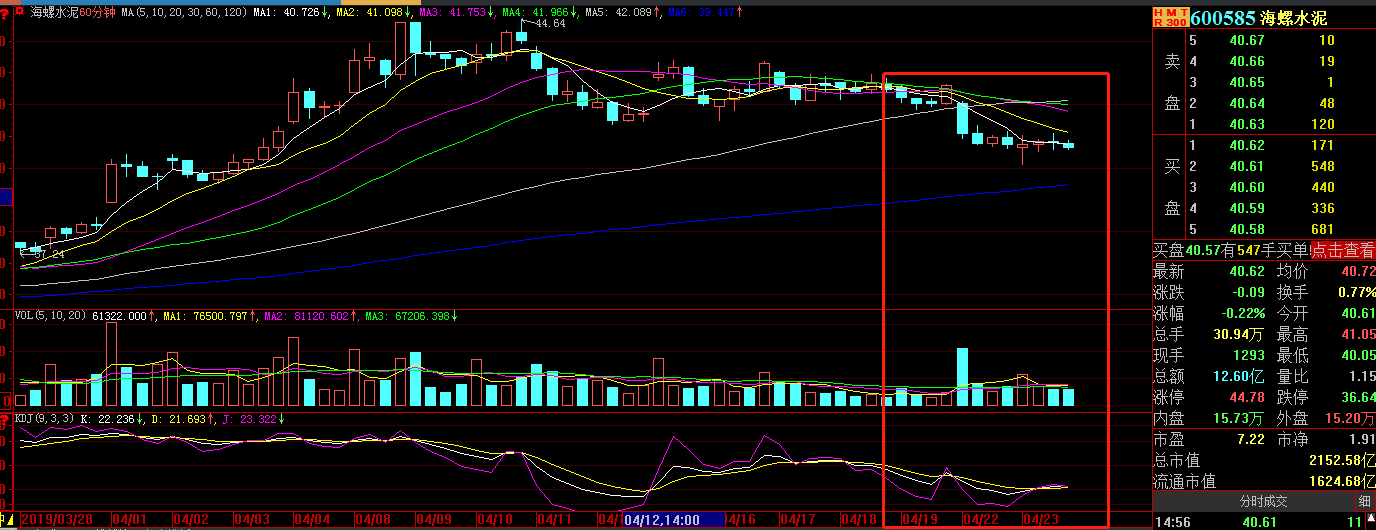Click the 60分钟 period label
The image size is (1376, 530).
(96, 12)
